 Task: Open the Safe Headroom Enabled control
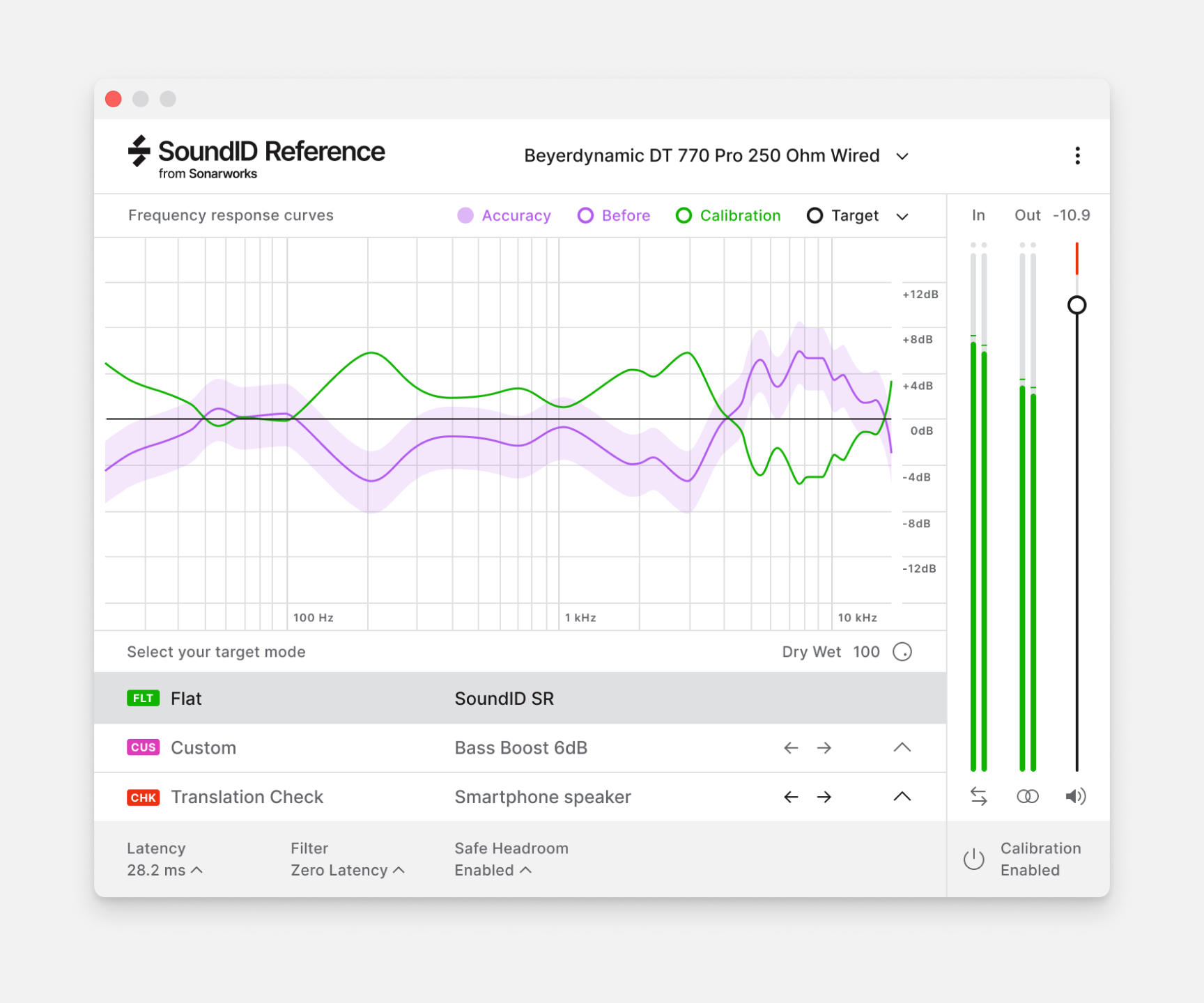click(493, 869)
